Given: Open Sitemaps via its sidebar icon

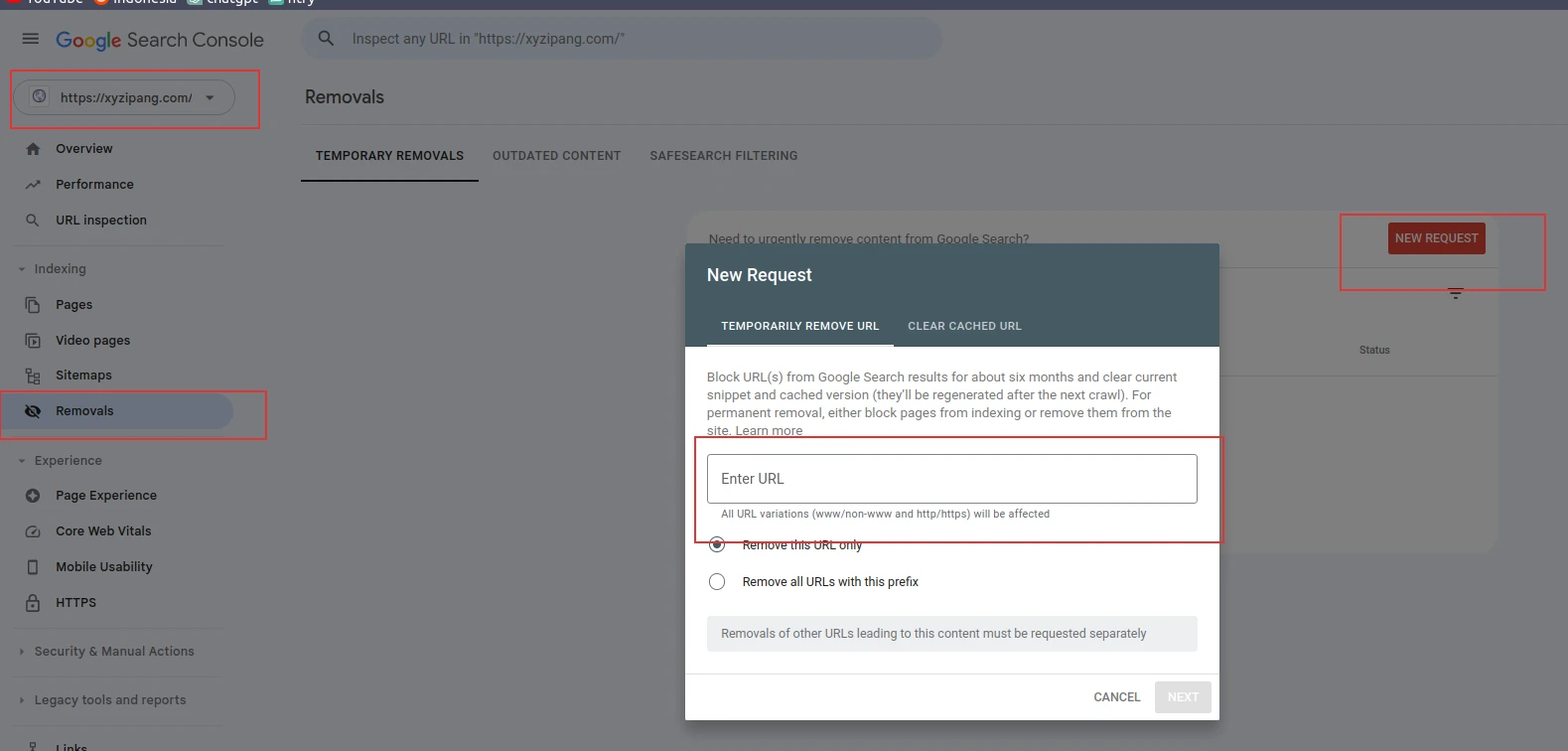Looking at the screenshot, I should tap(33, 375).
